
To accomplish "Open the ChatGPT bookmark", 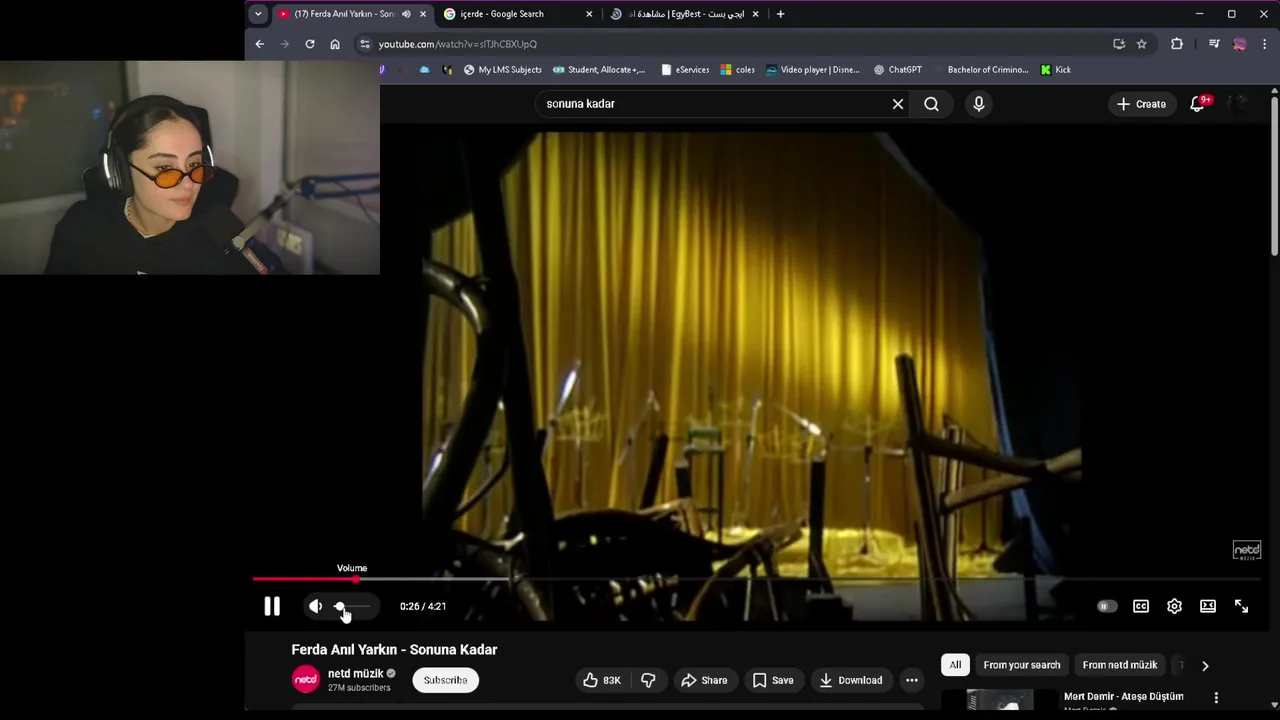I will [x=898, y=70].
